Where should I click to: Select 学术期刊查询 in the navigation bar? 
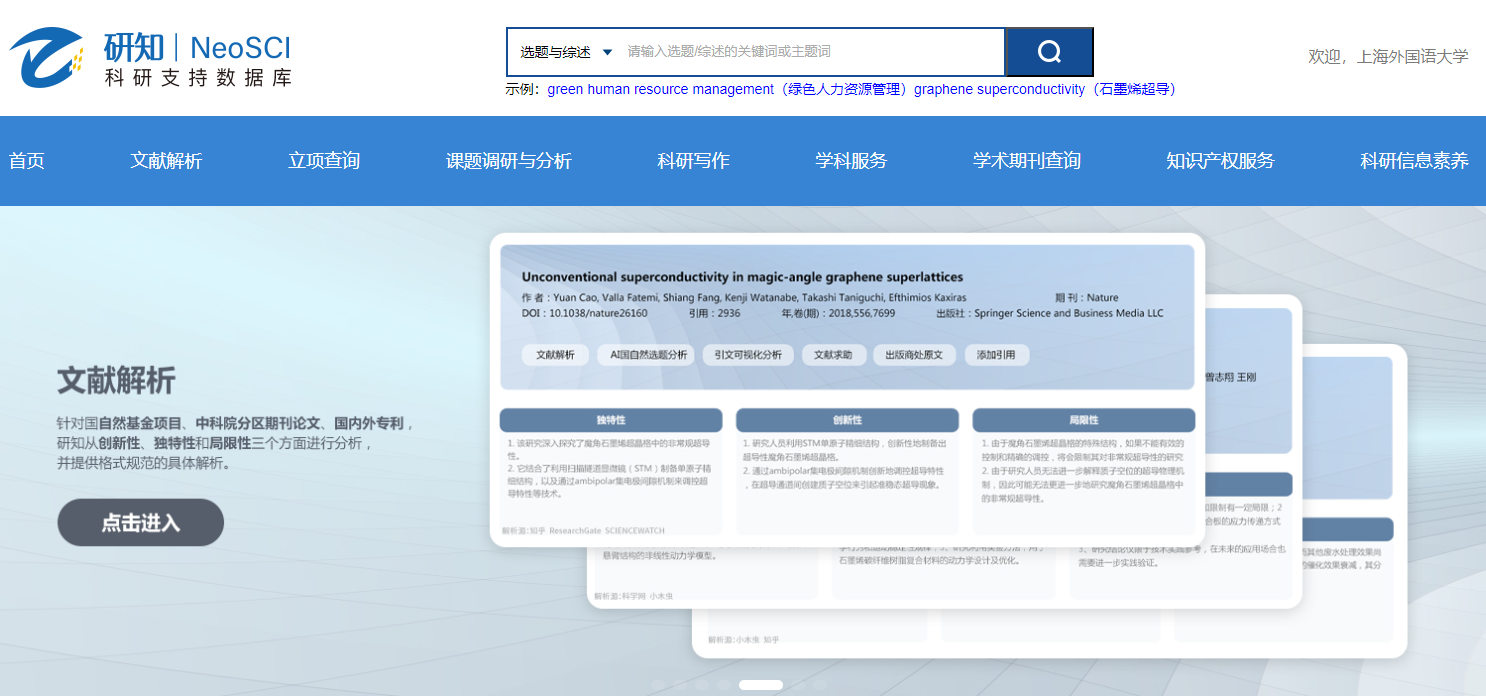pyautogui.click(x=1026, y=161)
